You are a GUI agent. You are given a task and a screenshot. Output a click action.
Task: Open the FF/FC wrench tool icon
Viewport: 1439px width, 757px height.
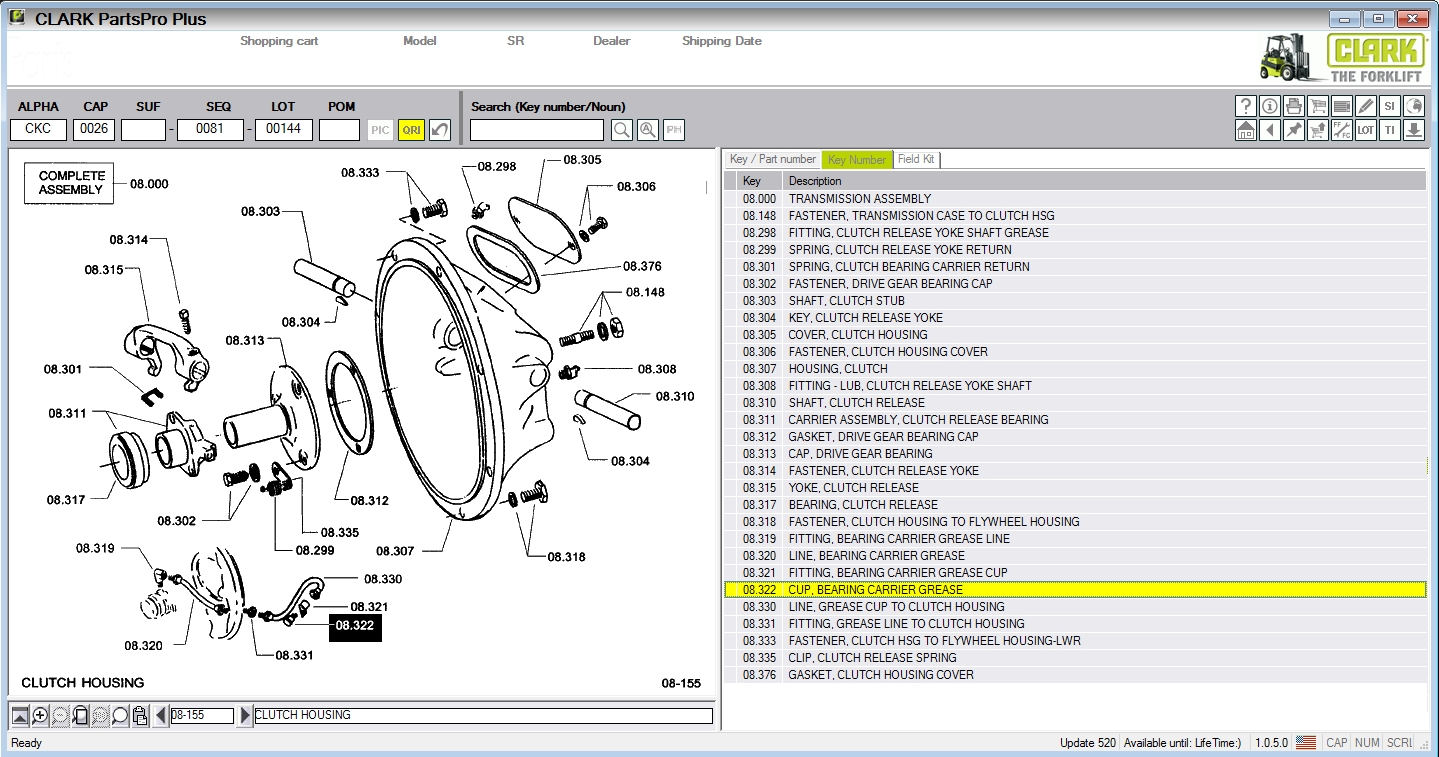tap(1341, 130)
